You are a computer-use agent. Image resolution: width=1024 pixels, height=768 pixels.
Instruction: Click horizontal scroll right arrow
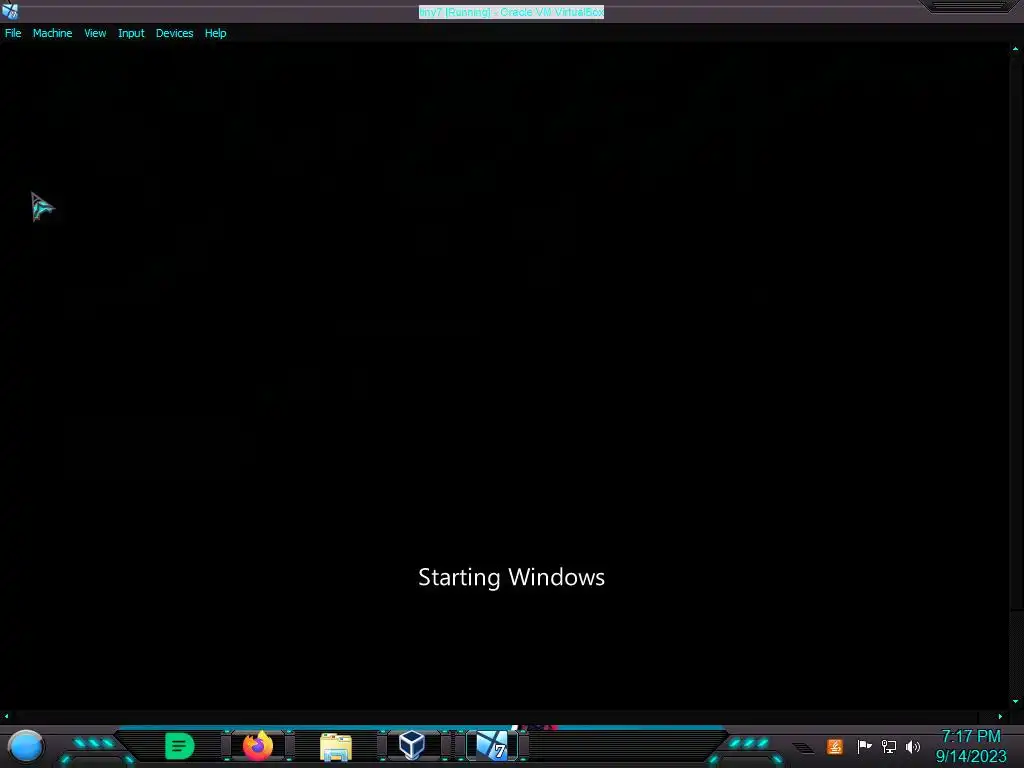[x=1000, y=716]
